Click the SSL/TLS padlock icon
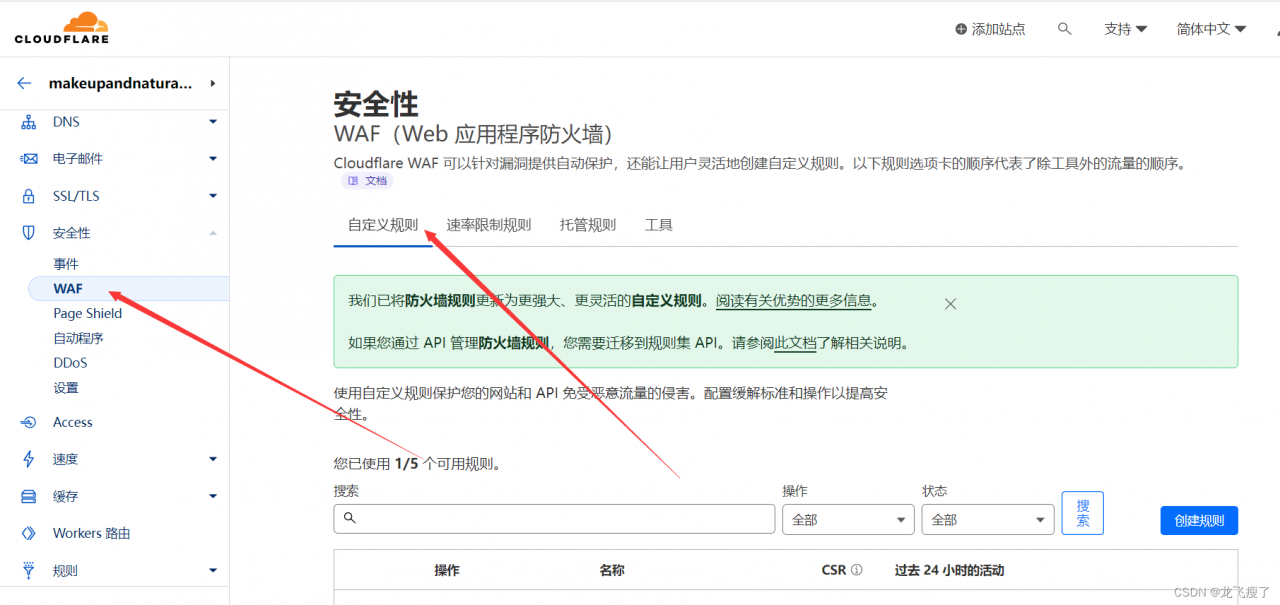Viewport: 1280px width, 605px height. 30,195
